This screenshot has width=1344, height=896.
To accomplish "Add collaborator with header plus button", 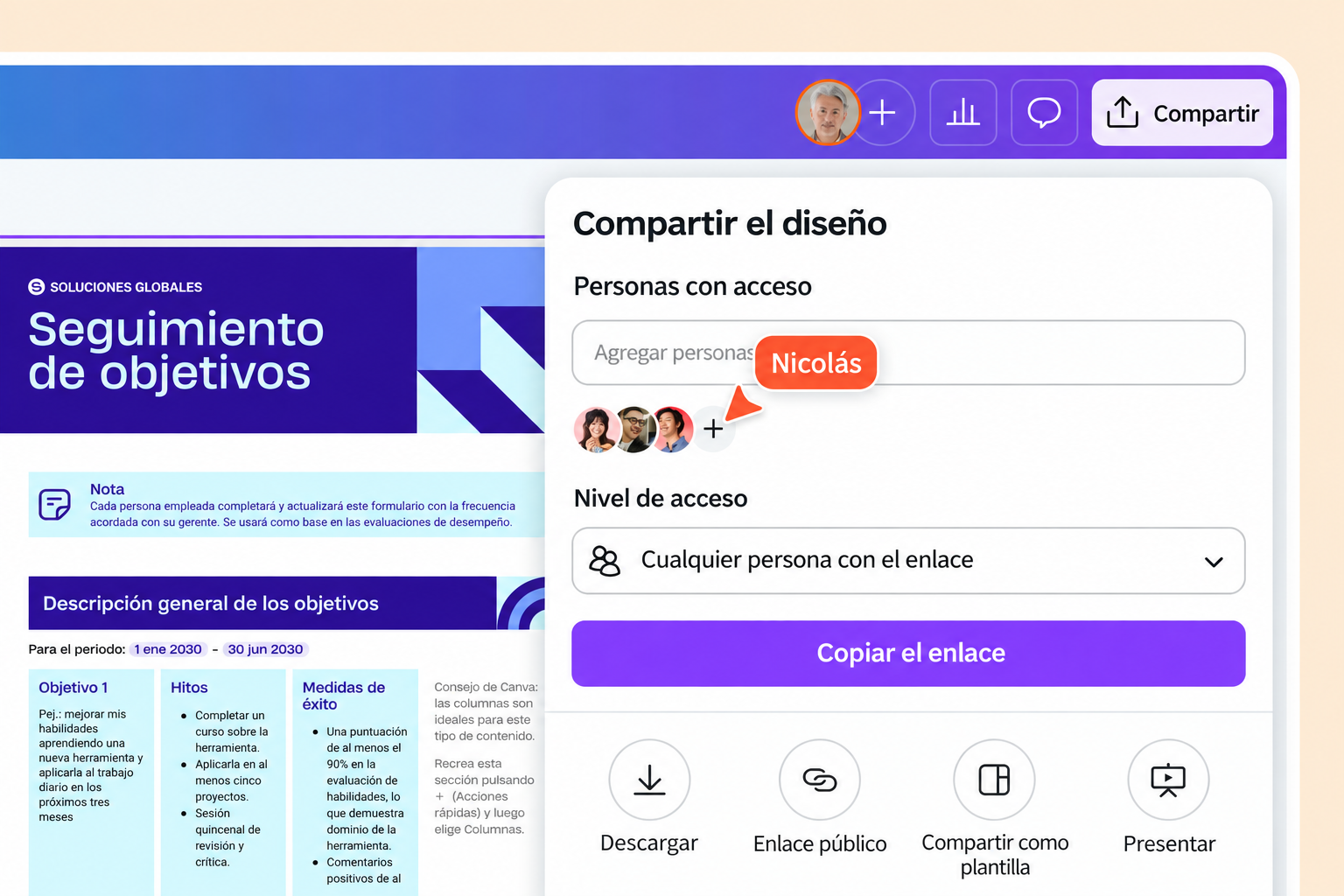I will [883, 112].
